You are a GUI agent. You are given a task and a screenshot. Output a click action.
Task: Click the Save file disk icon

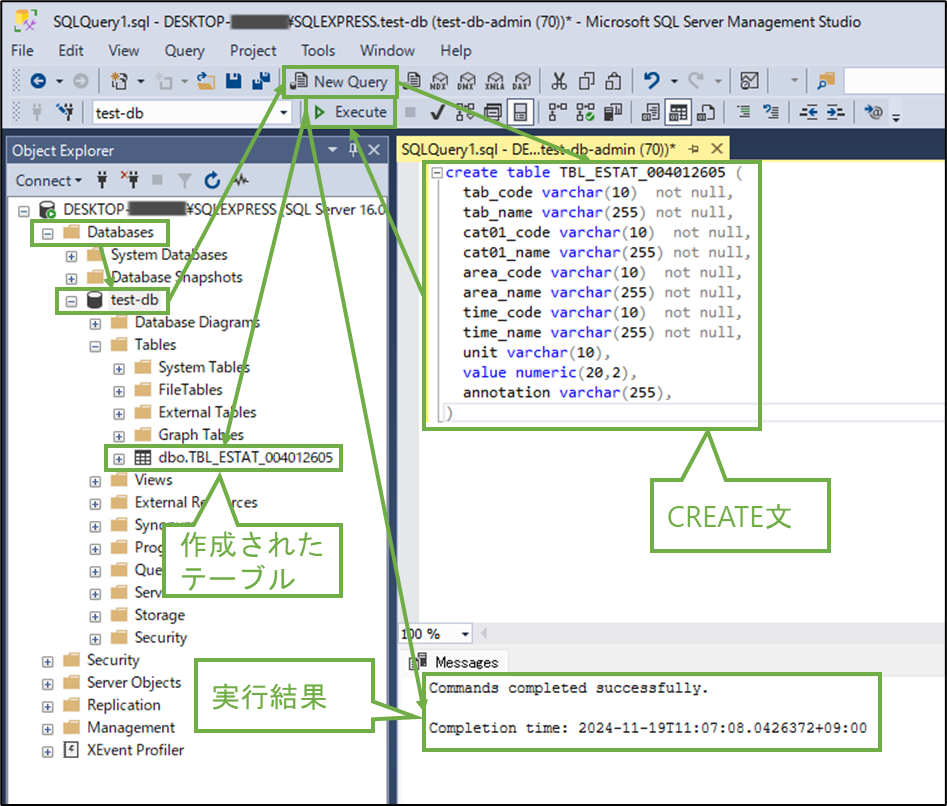click(x=234, y=81)
